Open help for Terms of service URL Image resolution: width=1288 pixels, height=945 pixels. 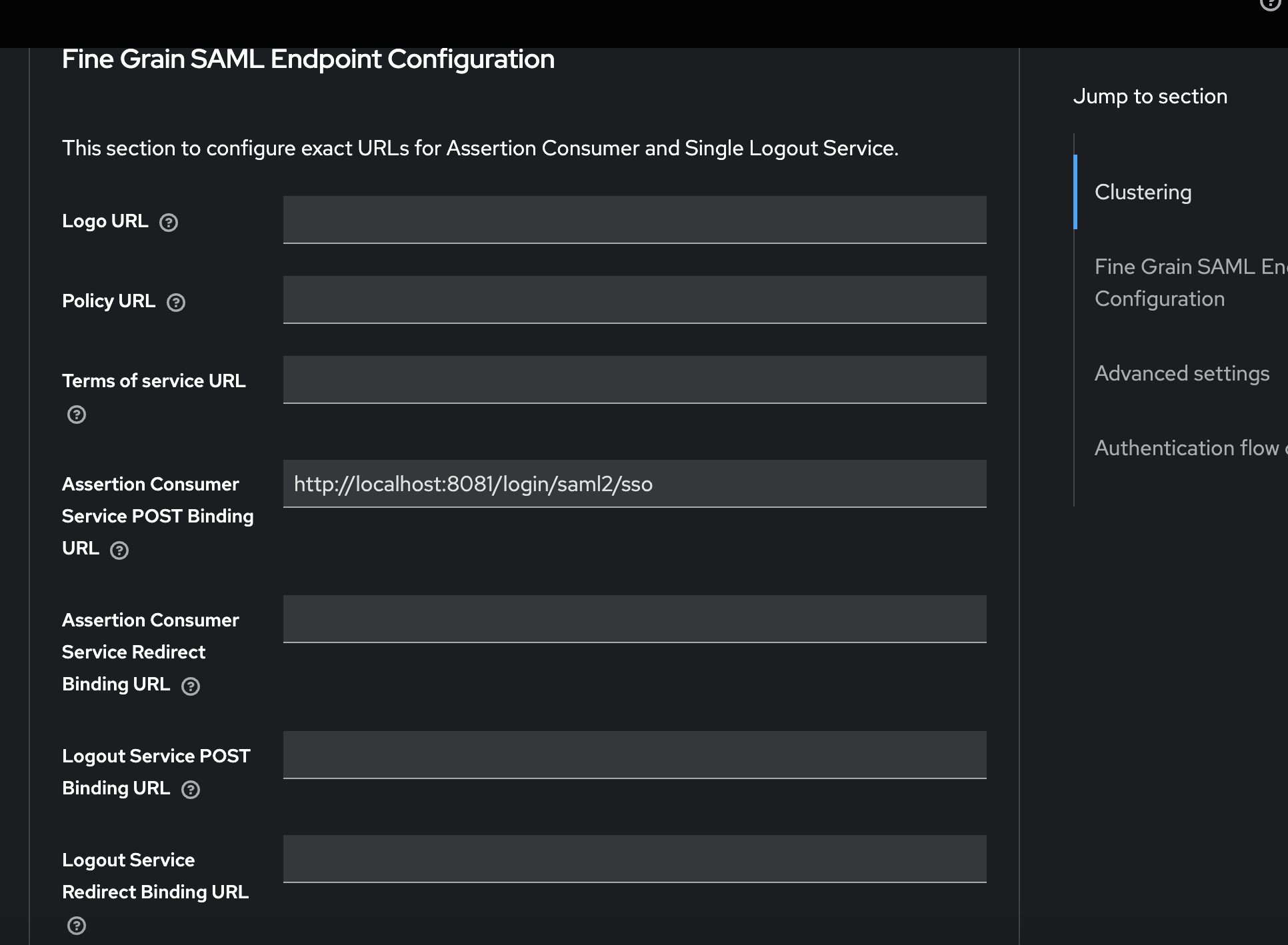(x=77, y=415)
